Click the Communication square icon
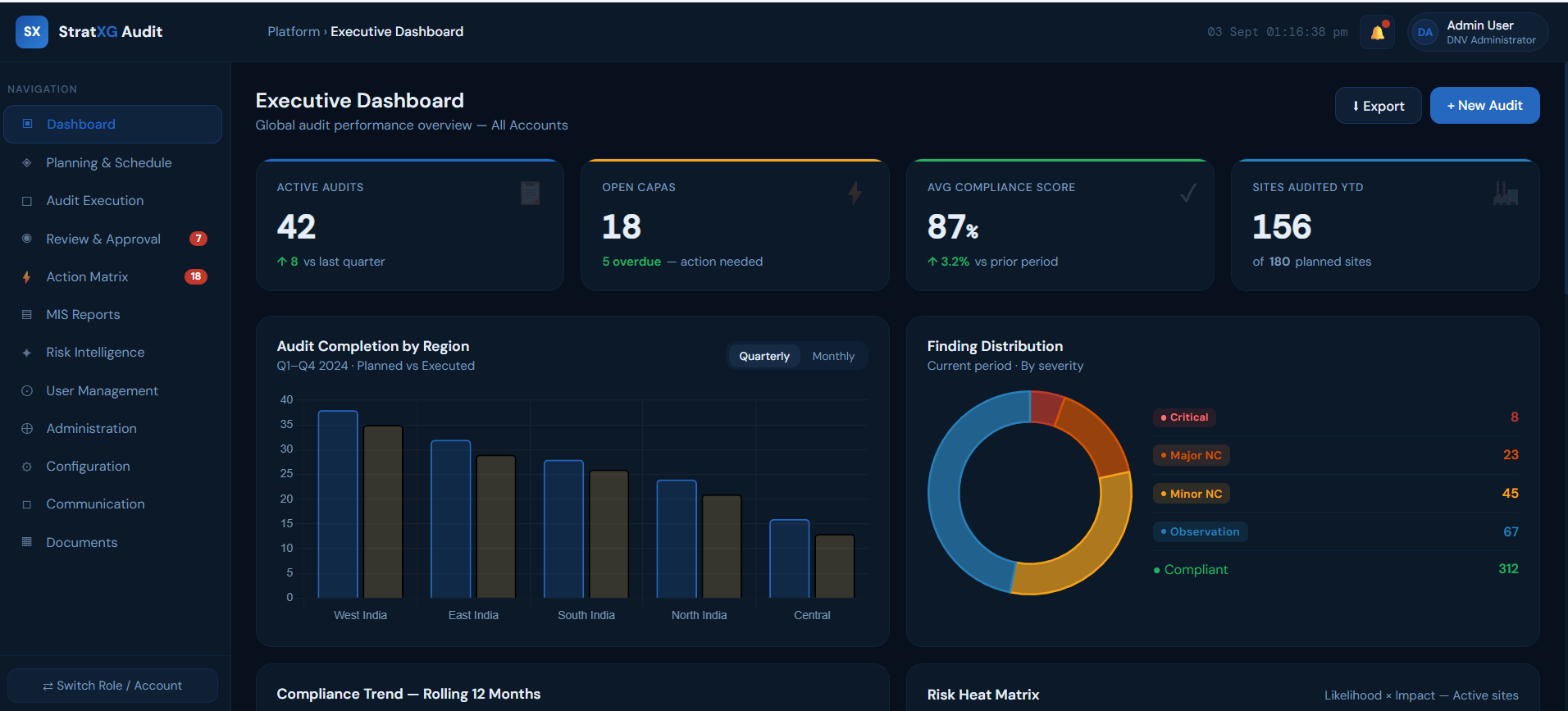The image size is (1568, 711). click(27, 504)
